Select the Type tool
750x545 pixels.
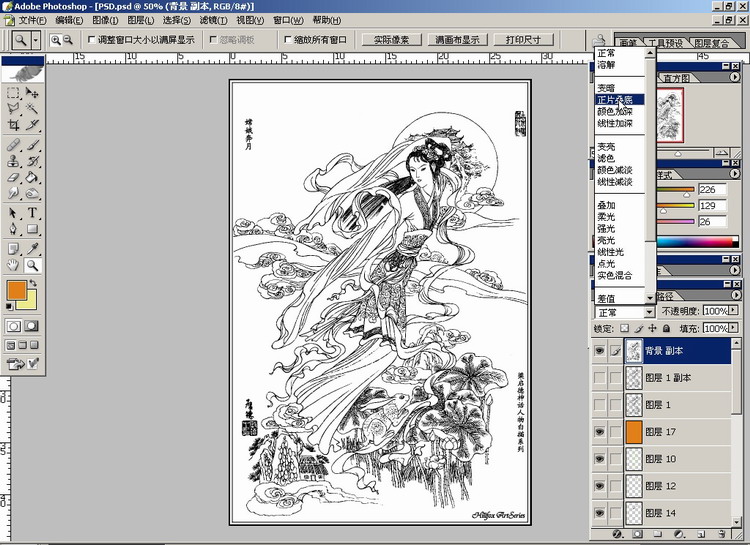[x=32, y=212]
